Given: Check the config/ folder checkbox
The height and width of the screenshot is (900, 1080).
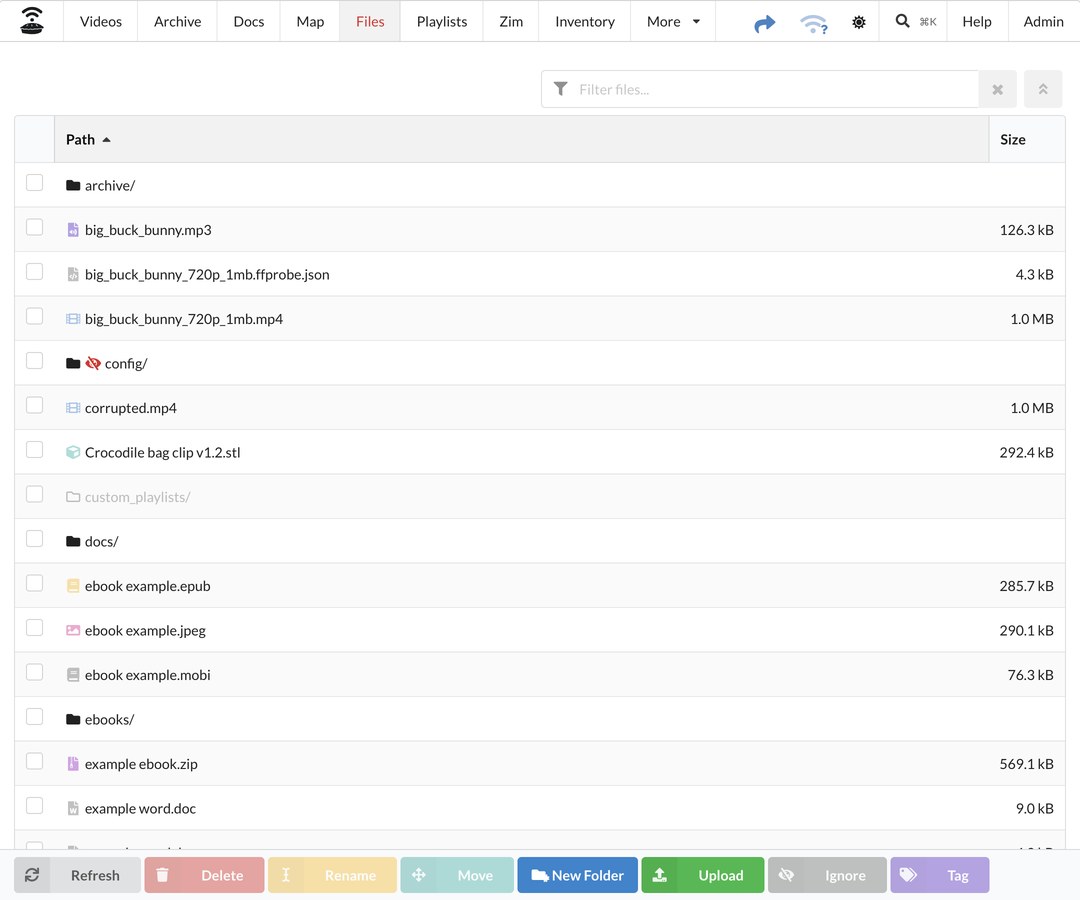Looking at the screenshot, I should 34,360.
